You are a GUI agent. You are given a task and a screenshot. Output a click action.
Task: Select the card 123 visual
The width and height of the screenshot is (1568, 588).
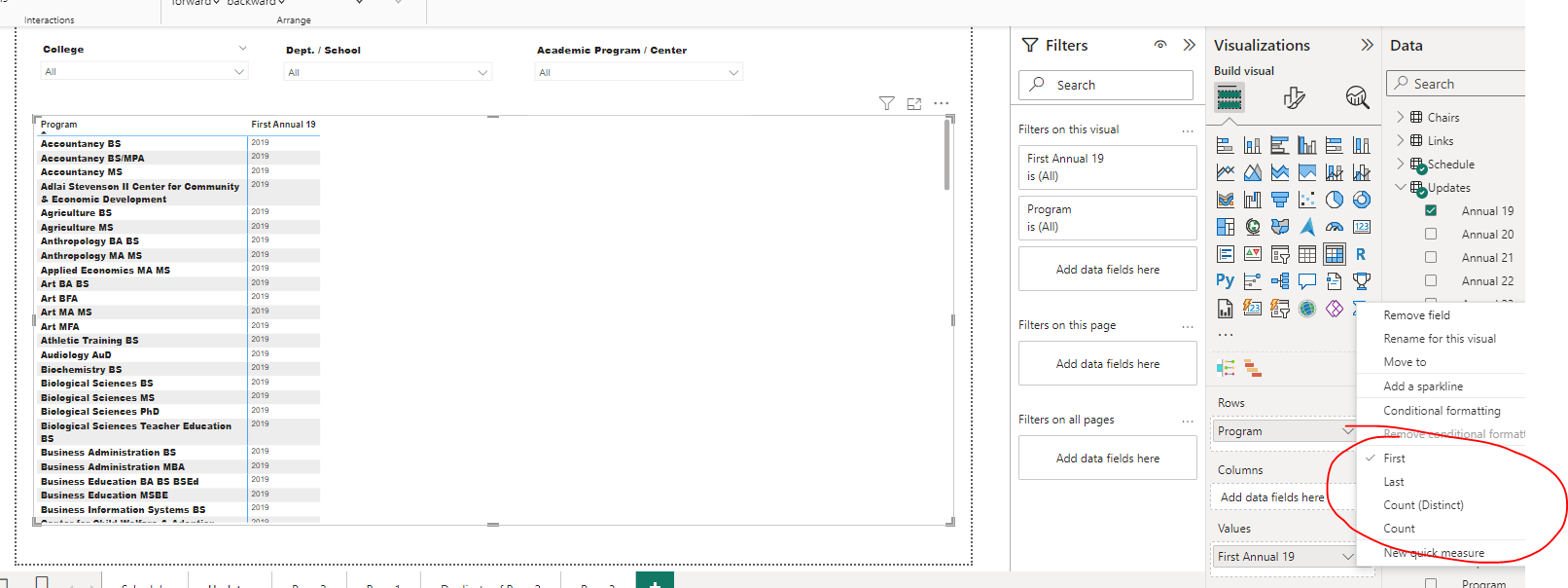[1362, 227]
